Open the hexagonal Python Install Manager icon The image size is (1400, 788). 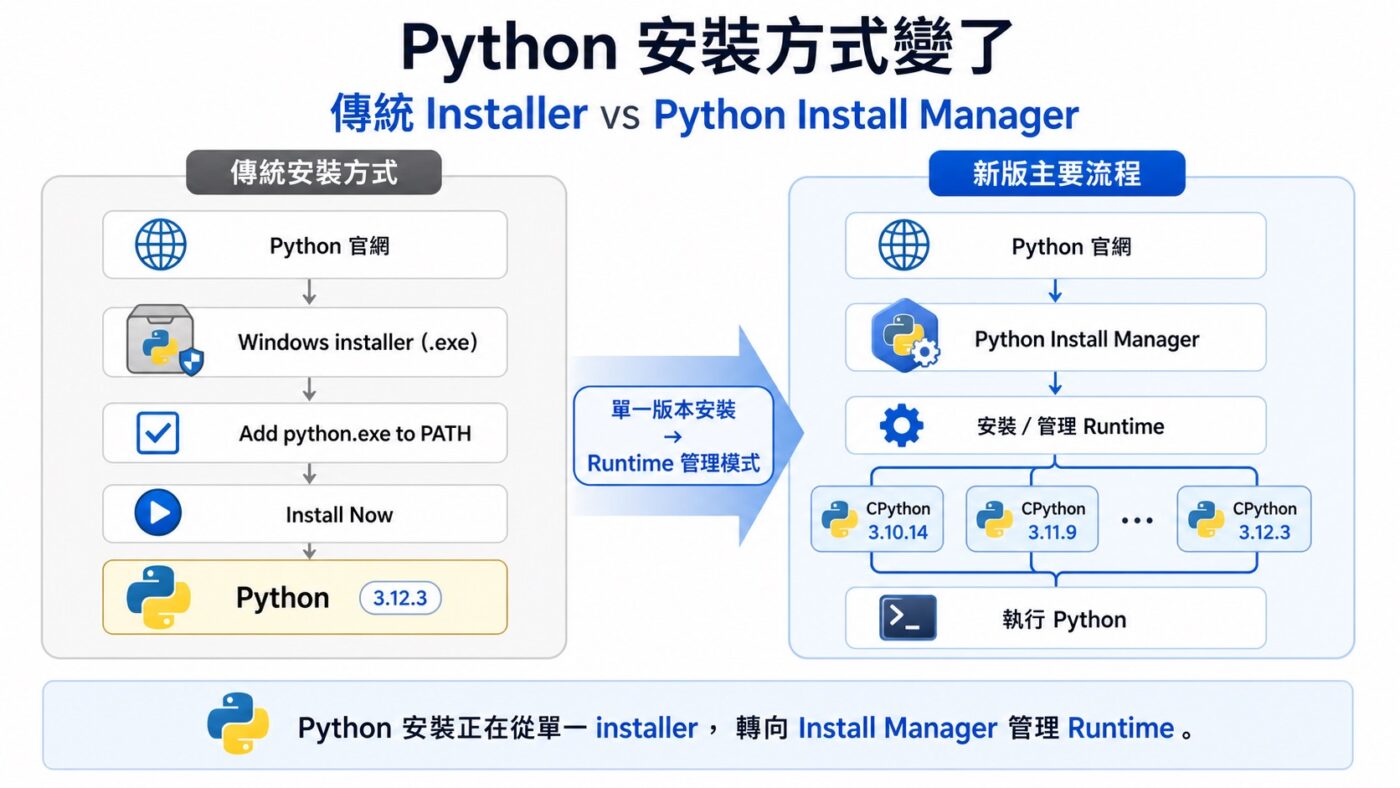tap(904, 335)
